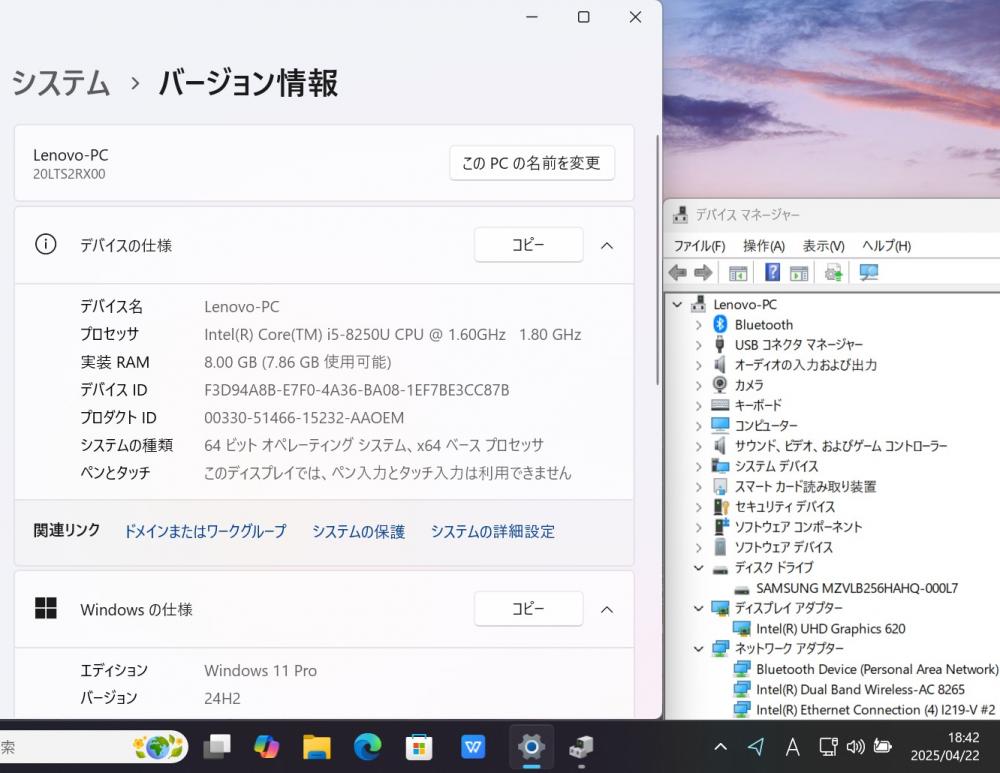Screen dimensions: 1000x773
Task: Expand the オーディオの入力および出力 chevron
Action: click(x=698, y=365)
